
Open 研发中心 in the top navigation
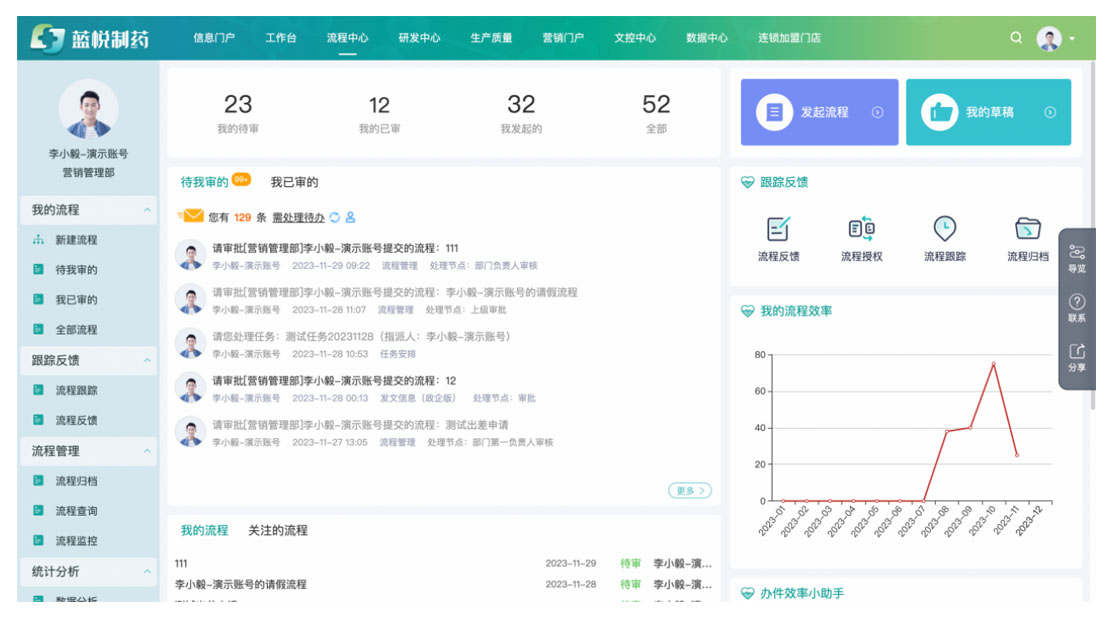click(x=419, y=38)
